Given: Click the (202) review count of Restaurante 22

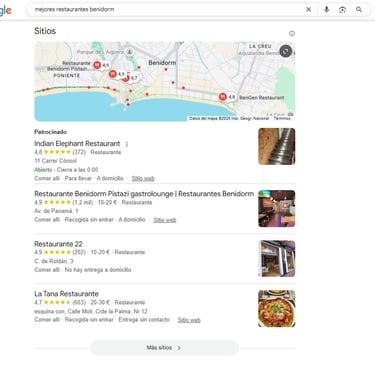Looking at the screenshot, I should 79,252.
